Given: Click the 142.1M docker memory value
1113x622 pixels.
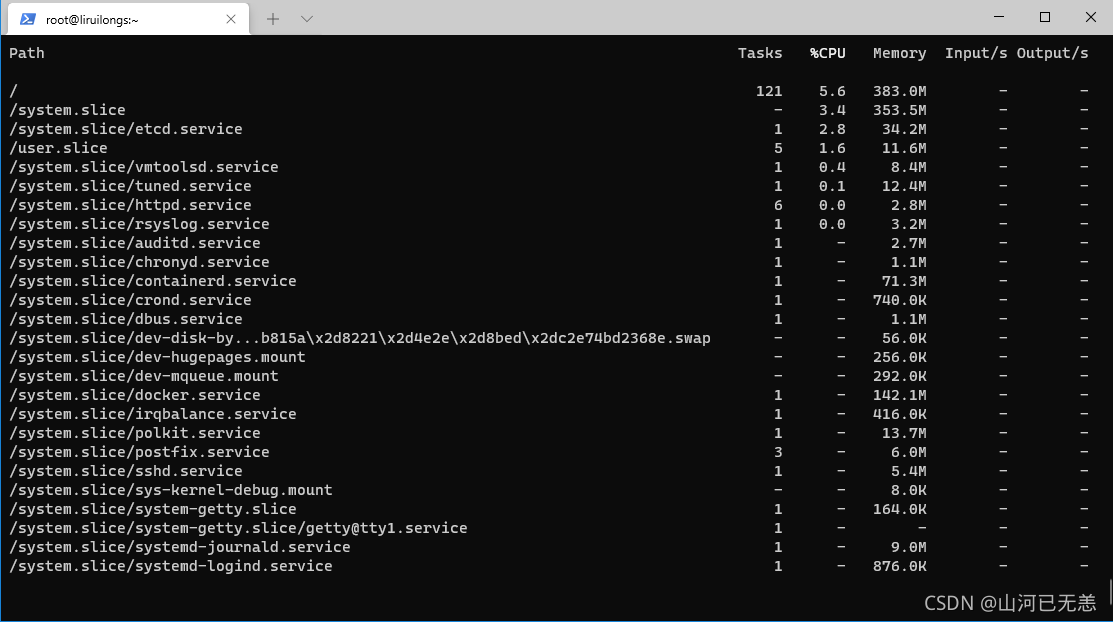Looking at the screenshot, I should tap(899, 395).
